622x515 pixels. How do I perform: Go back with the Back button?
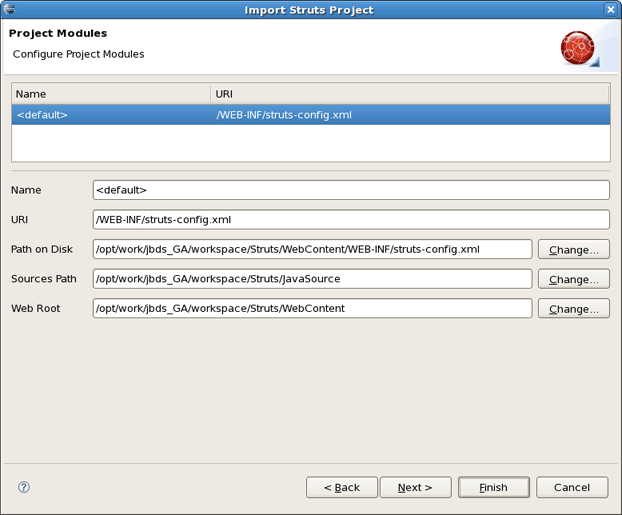pyautogui.click(x=342, y=487)
